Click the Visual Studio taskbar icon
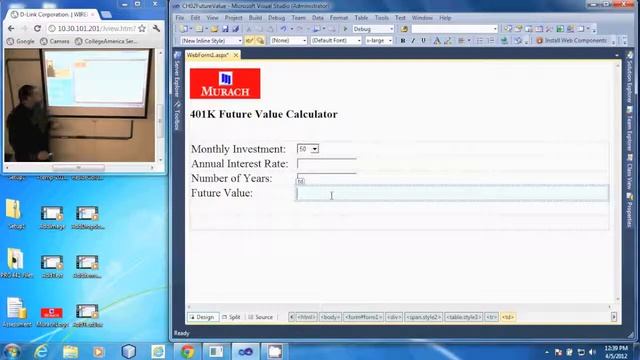640x360 pixels. 245,351
